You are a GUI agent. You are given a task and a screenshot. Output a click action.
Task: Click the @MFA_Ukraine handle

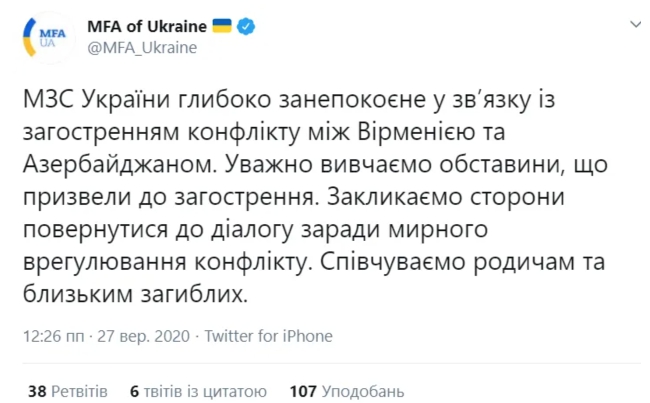click(139, 46)
